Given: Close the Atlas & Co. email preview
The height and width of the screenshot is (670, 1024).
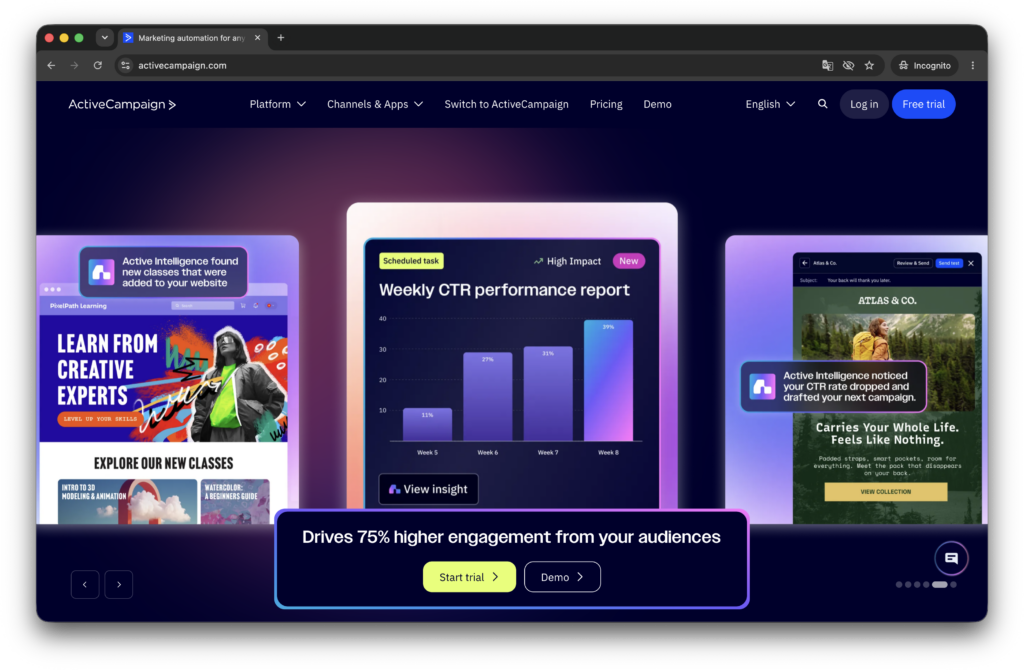Looking at the screenshot, I should [971, 263].
